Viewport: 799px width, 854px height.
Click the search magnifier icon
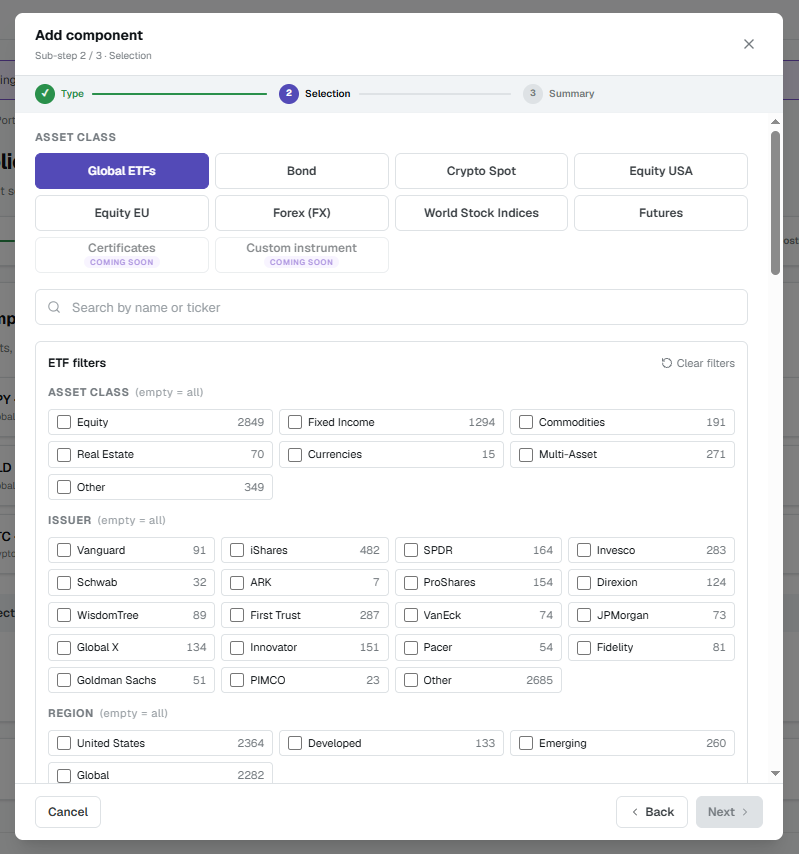point(54,307)
